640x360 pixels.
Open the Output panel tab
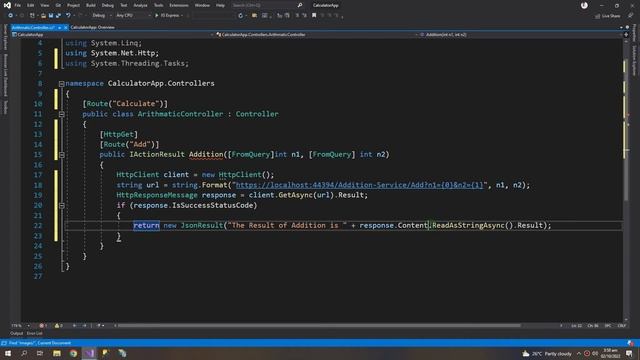pyautogui.click(x=16, y=333)
